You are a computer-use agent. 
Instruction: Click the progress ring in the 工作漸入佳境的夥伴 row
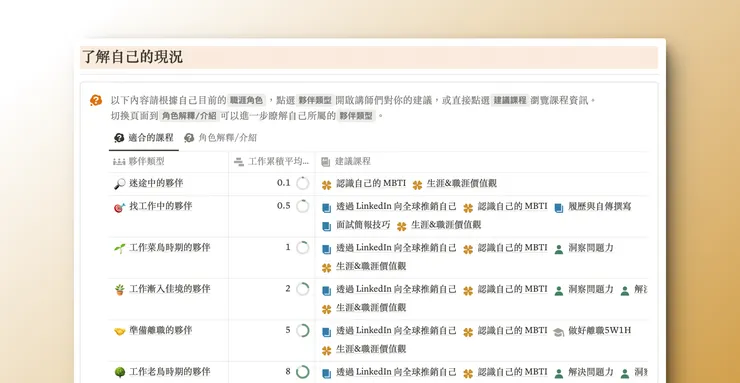pos(303,289)
